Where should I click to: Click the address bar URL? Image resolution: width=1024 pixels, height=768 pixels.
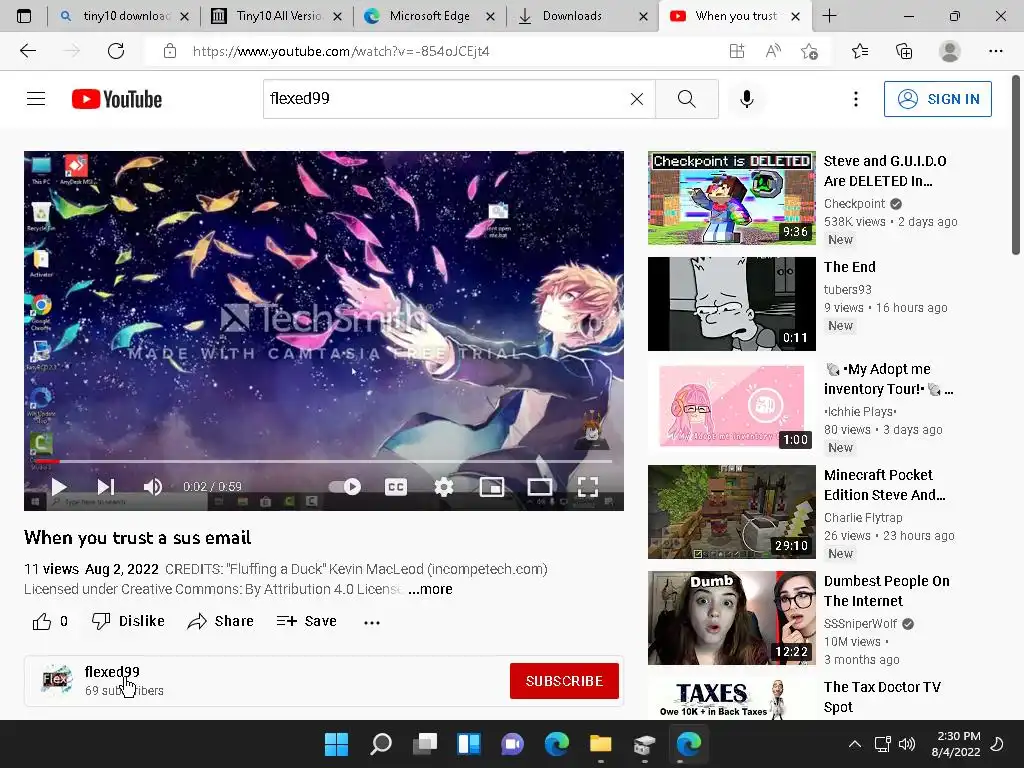[x=341, y=51]
